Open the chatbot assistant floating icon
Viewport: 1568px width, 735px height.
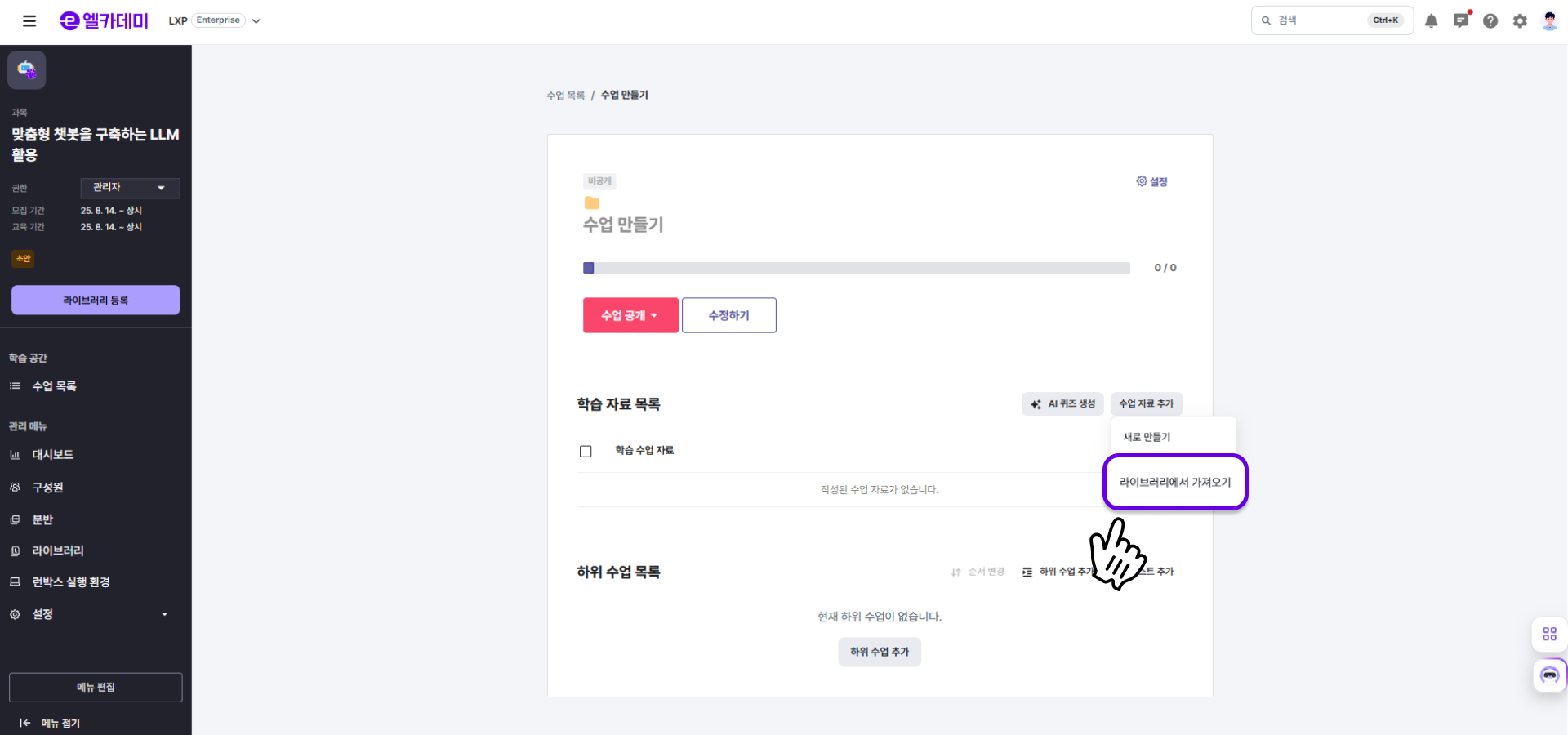tap(1549, 675)
